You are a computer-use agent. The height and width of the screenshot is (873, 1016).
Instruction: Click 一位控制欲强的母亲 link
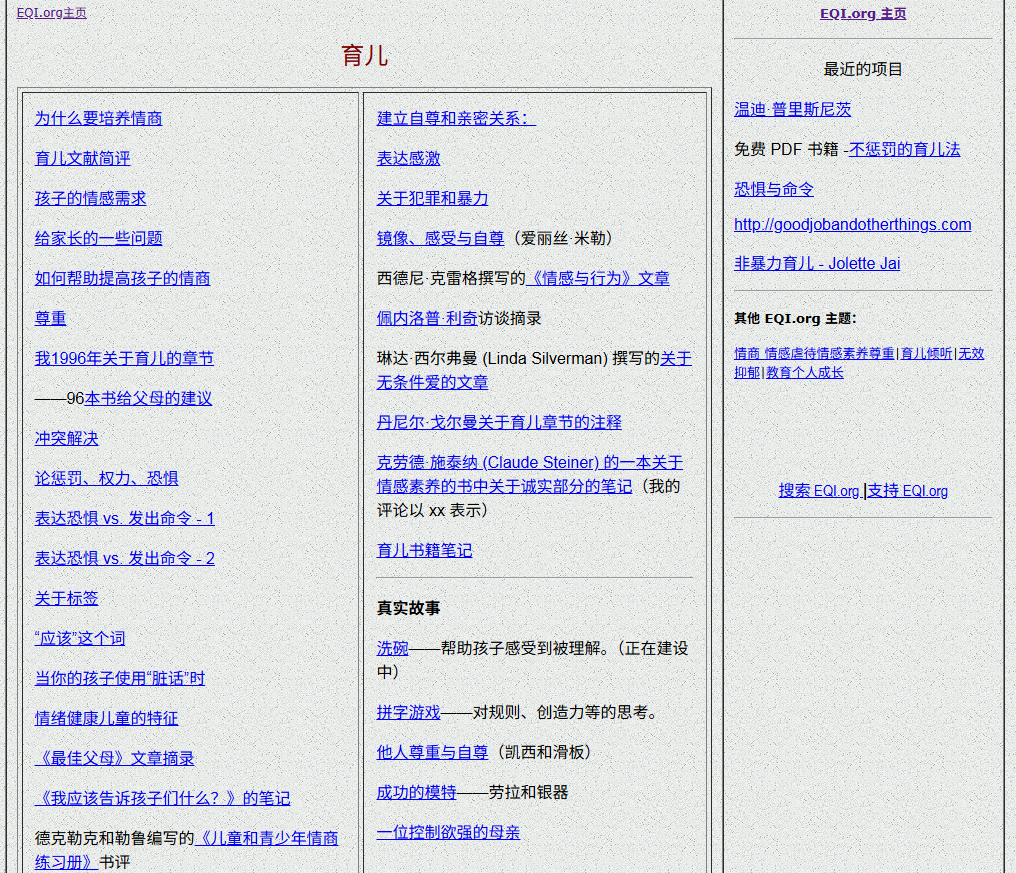click(x=448, y=832)
